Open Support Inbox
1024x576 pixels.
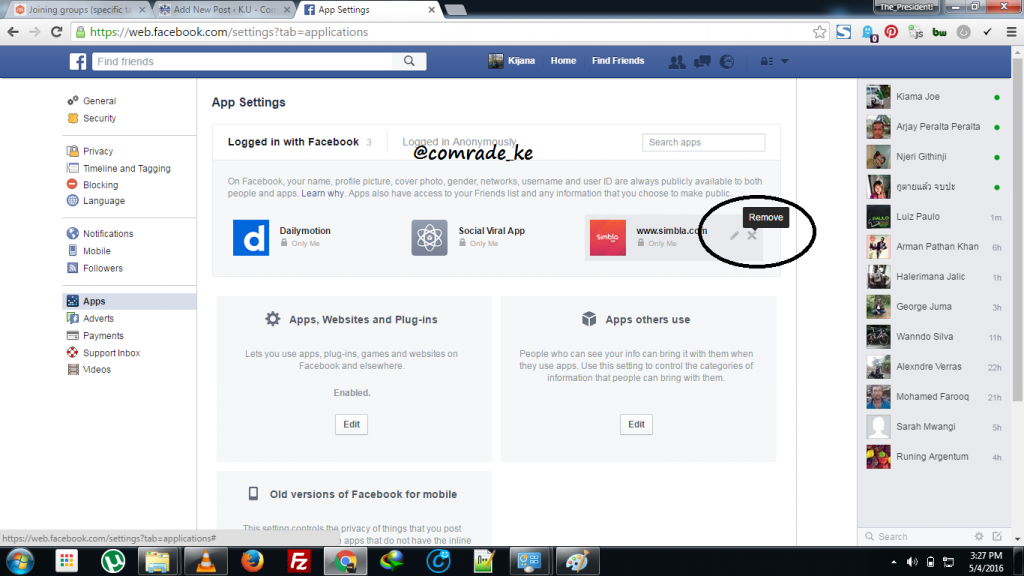coord(111,353)
